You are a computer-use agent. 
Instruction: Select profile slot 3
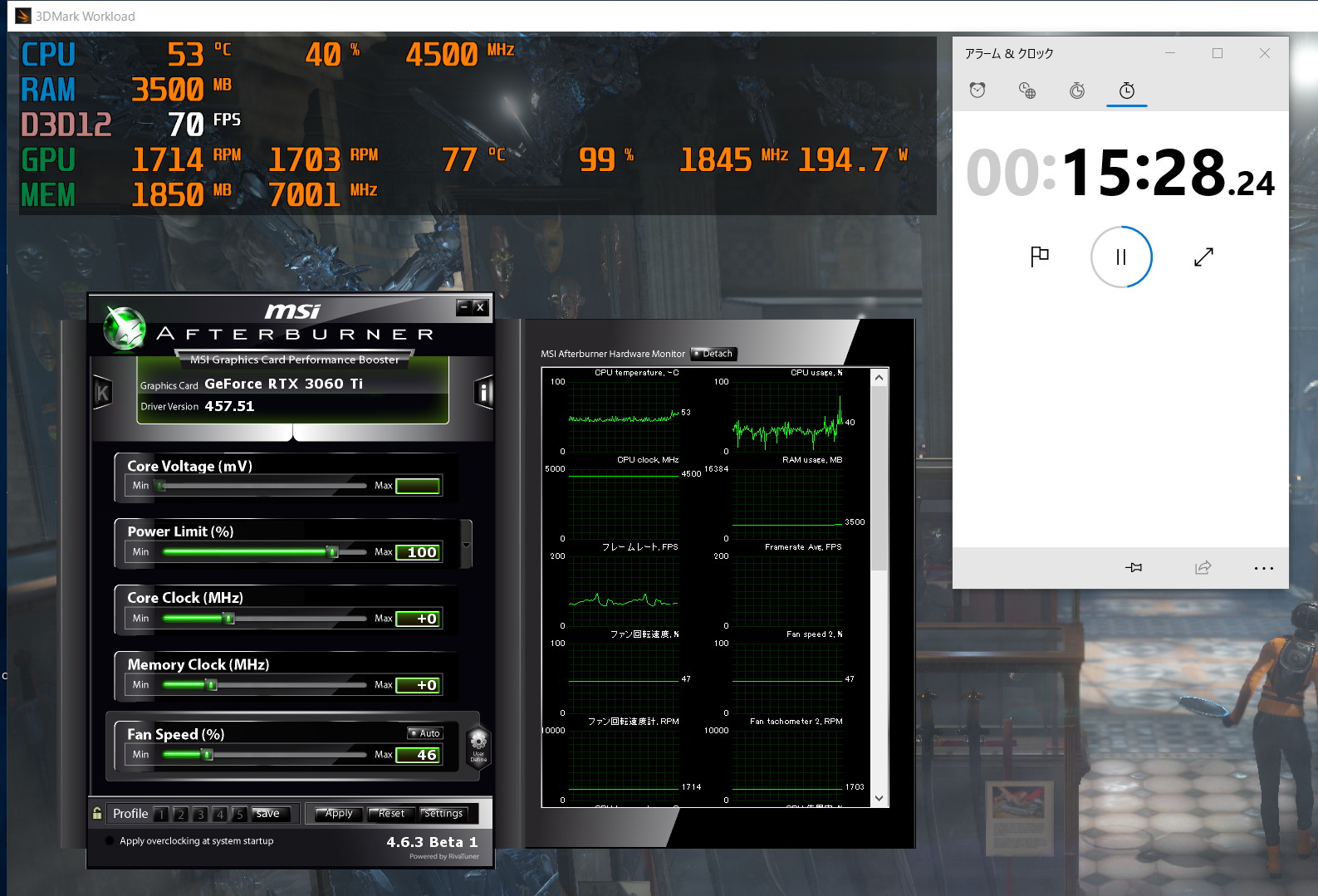(200, 815)
